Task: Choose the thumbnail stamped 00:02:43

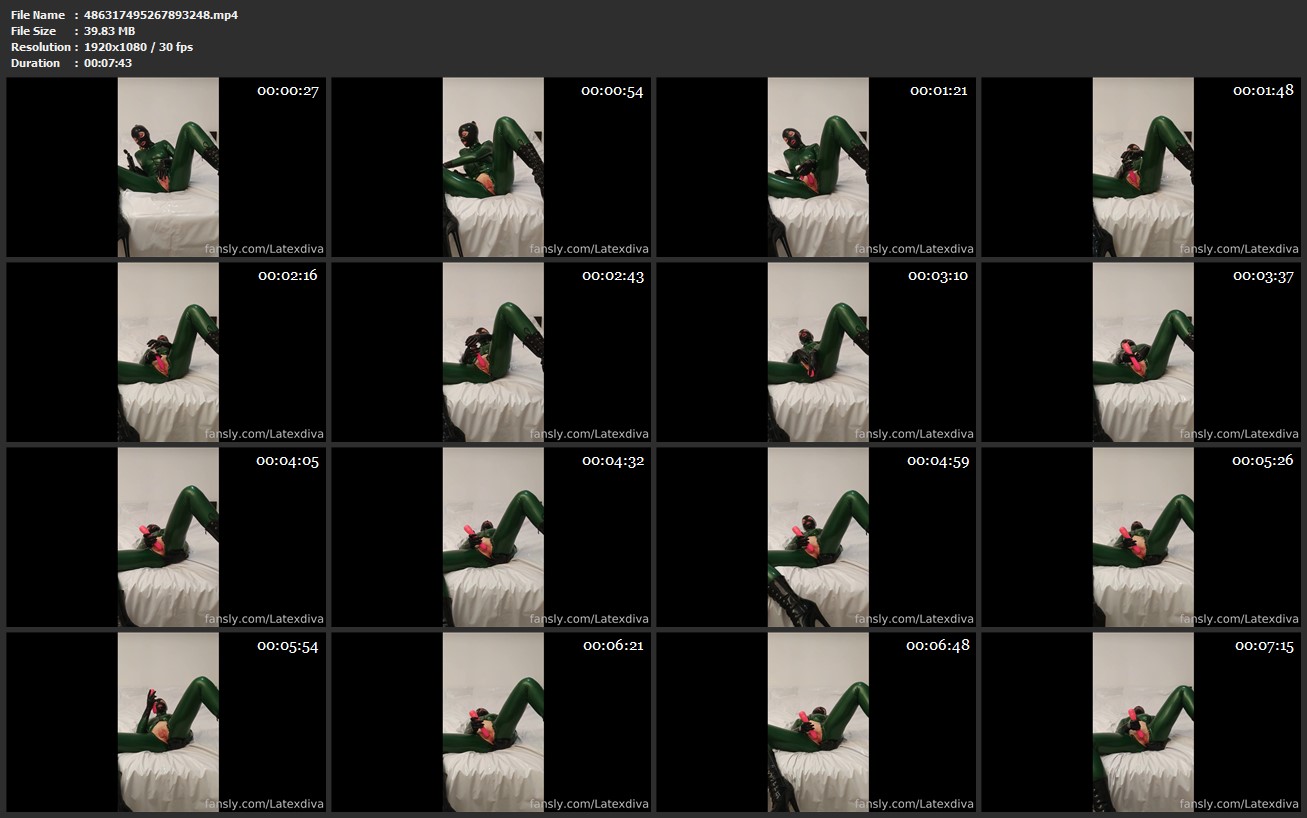Action: (x=491, y=352)
